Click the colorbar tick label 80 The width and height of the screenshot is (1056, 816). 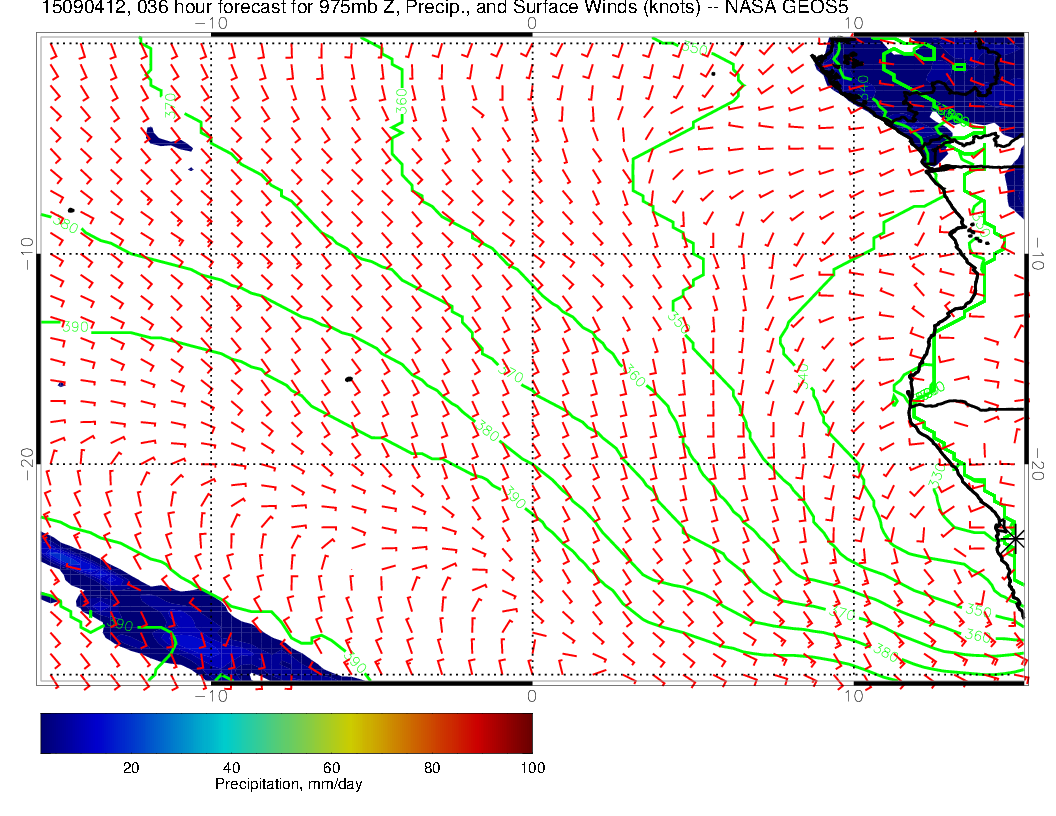click(x=432, y=768)
